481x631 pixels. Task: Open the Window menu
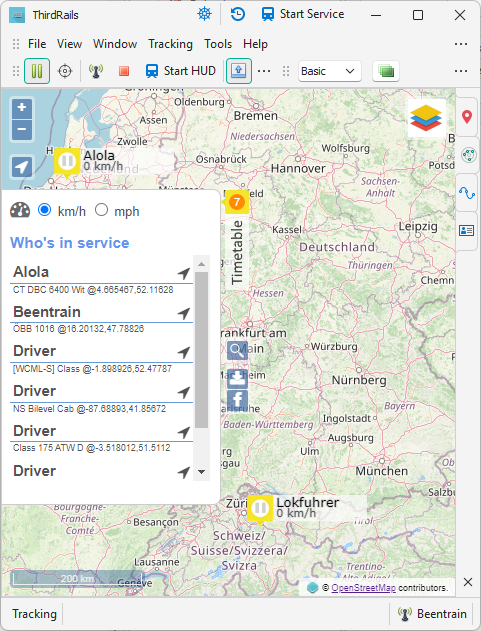pos(115,44)
